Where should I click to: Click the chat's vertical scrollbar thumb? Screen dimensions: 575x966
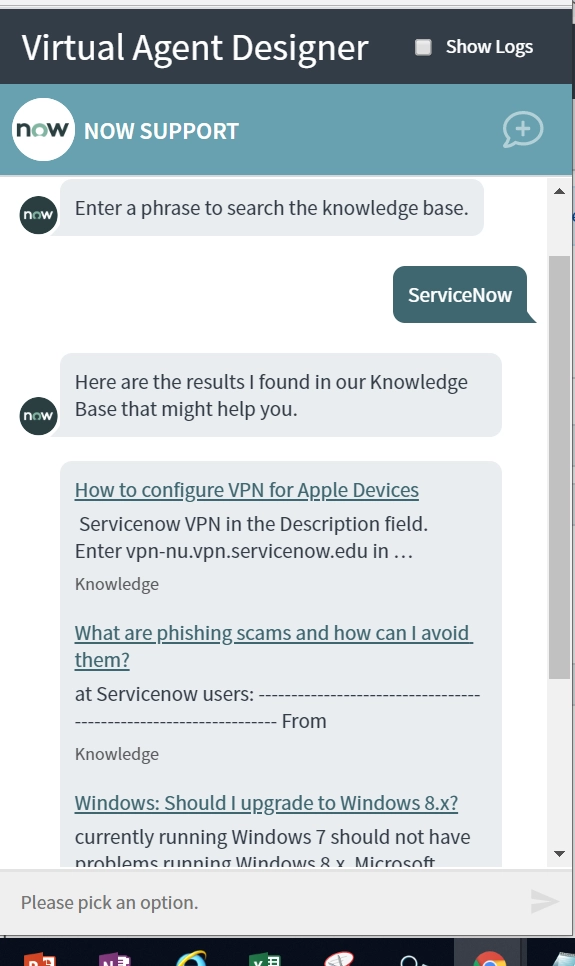point(560,467)
